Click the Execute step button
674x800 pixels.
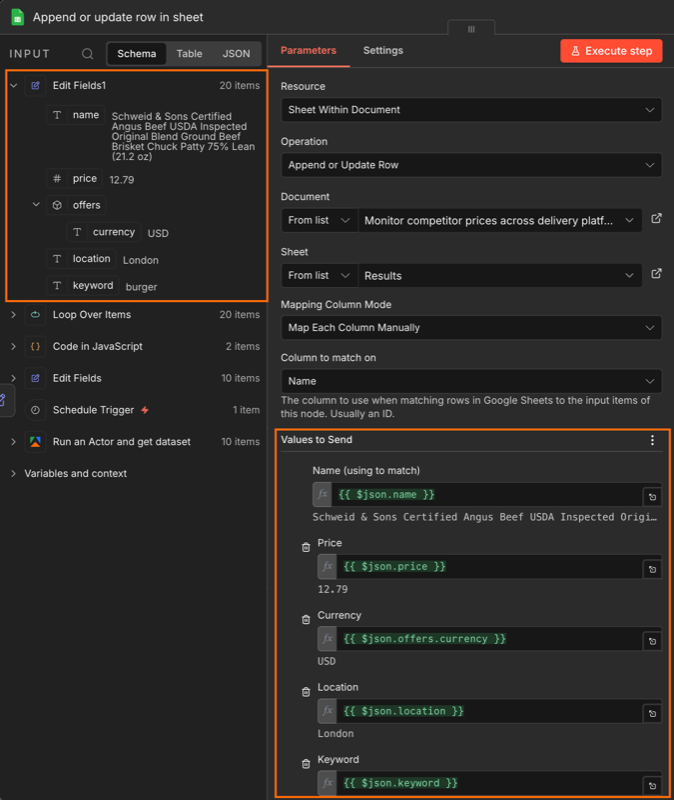point(611,51)
